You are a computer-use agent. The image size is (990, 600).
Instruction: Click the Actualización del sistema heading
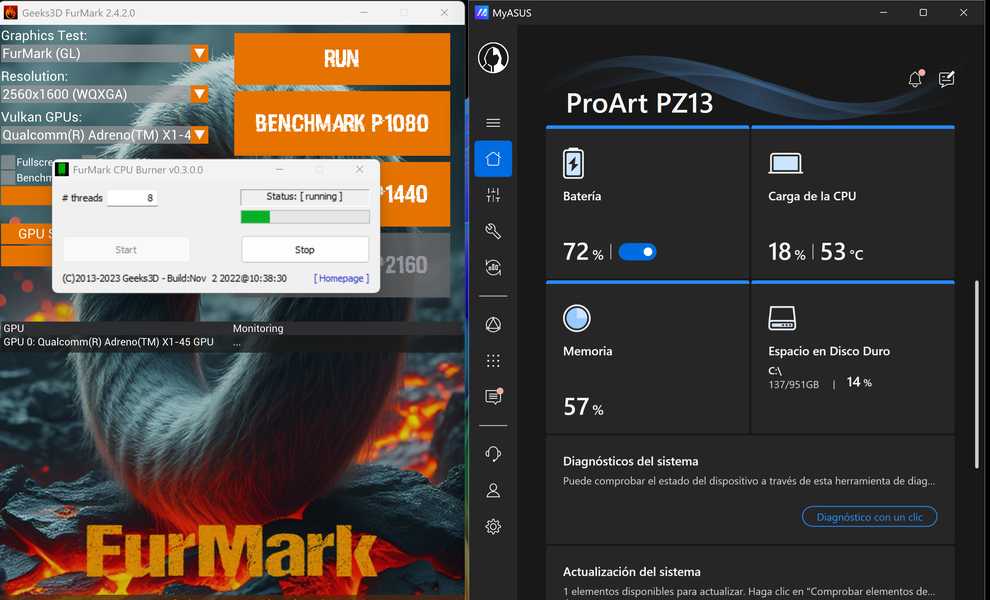632,572
